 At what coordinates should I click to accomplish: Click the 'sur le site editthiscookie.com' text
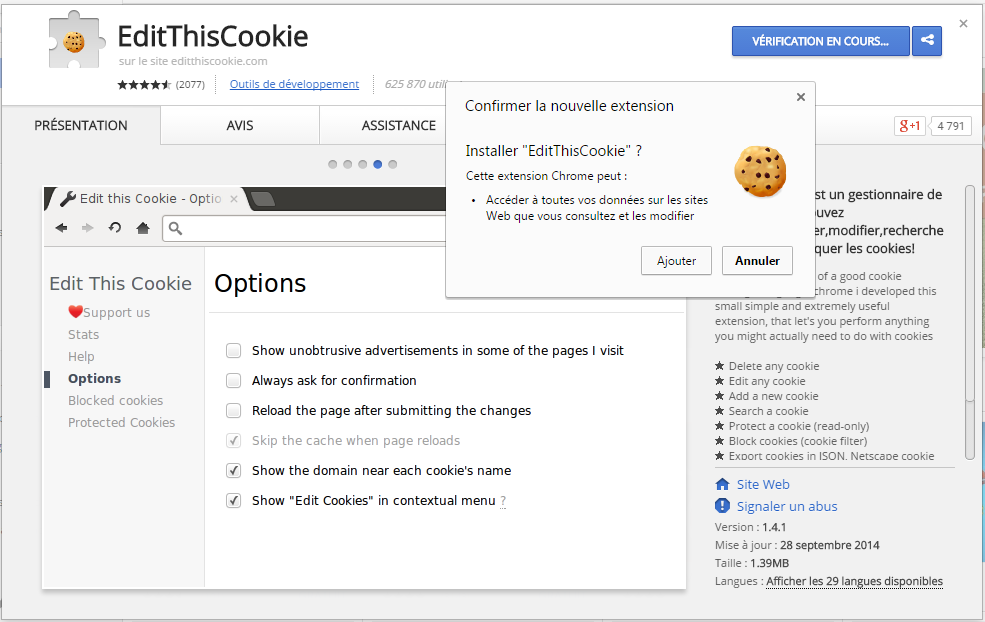193,61
